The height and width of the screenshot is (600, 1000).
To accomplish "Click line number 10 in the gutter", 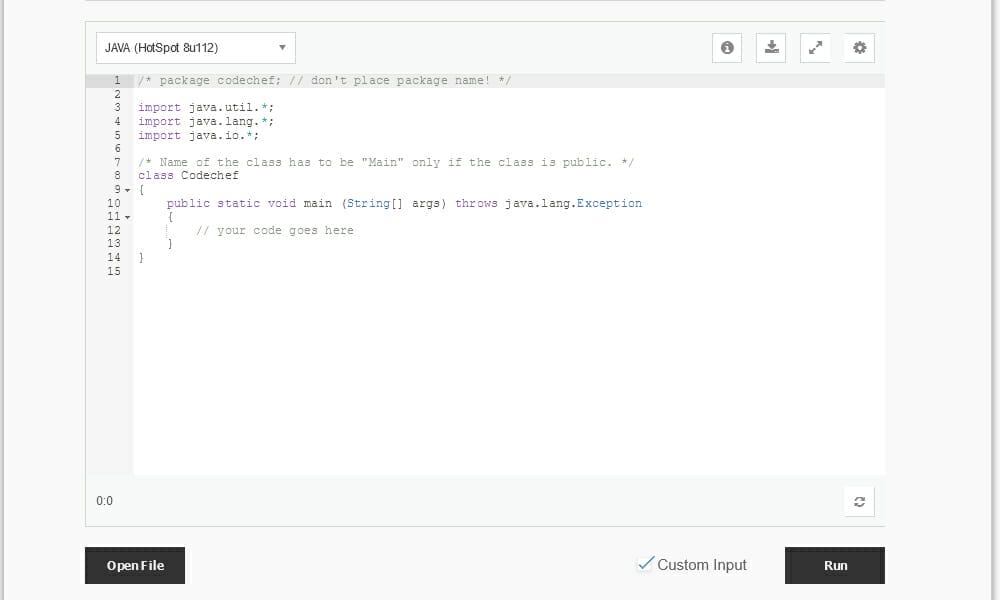I will tap(113, 203).
